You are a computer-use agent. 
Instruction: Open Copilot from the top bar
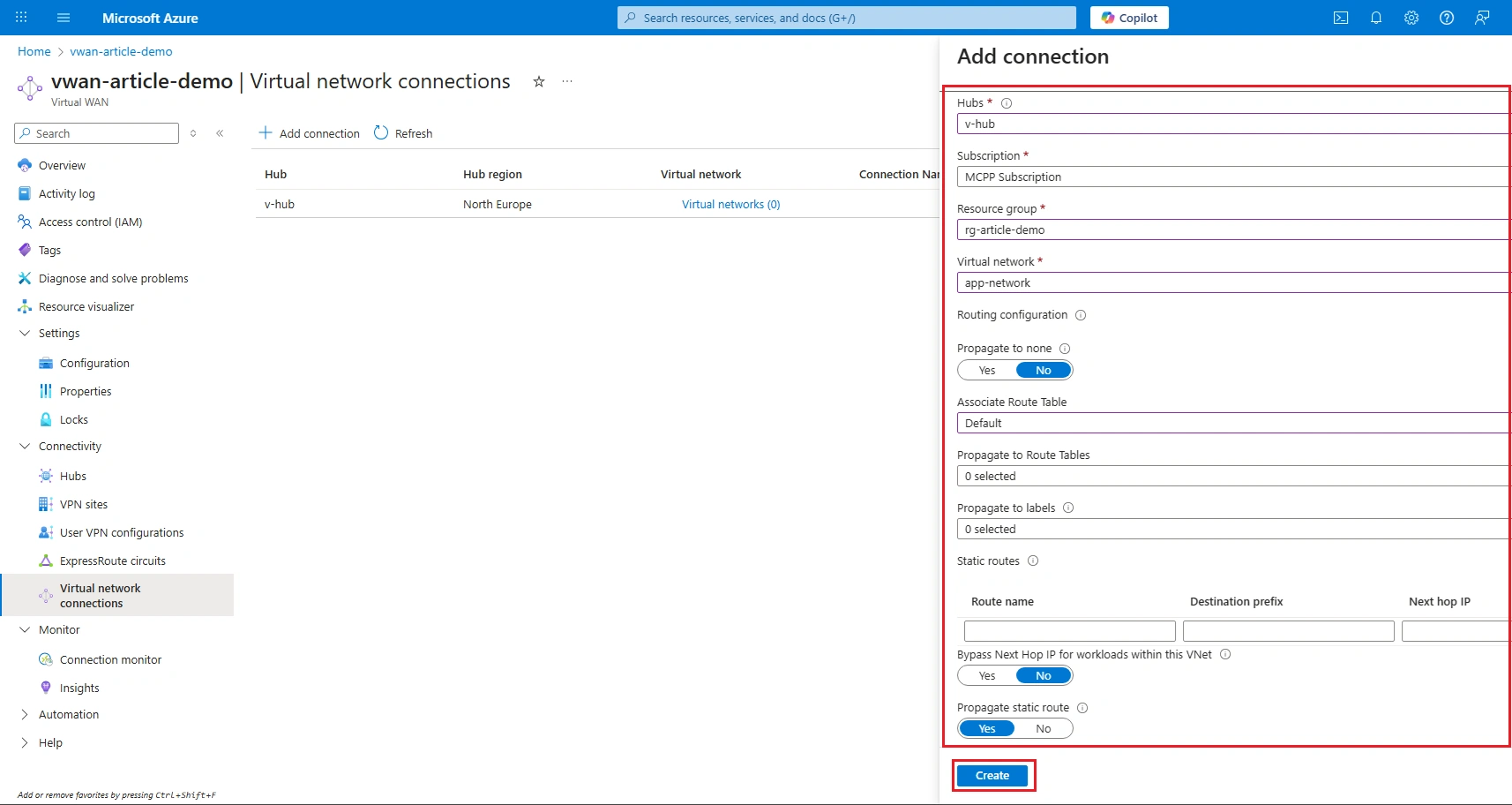tap(1129, 18)
